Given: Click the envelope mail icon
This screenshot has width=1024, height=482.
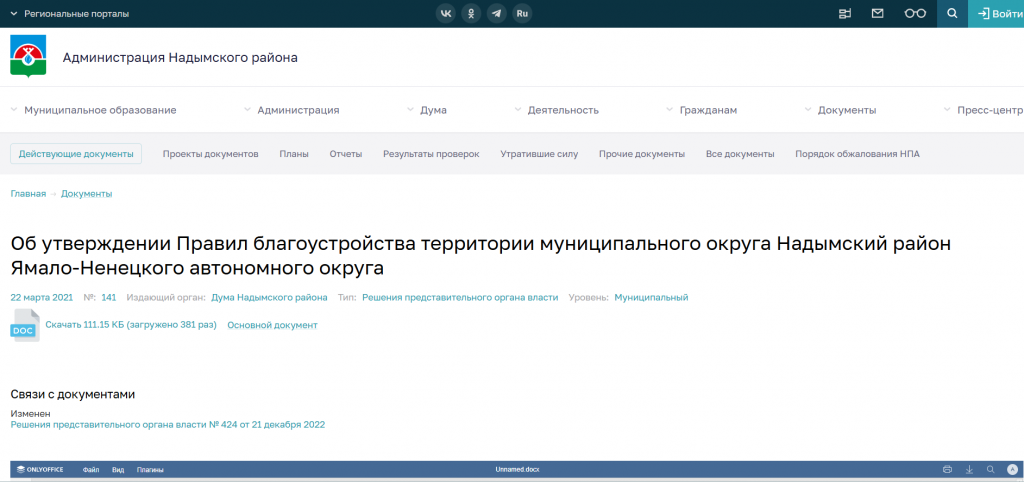Looking at the screenshot, I should (x=877, y=14).
